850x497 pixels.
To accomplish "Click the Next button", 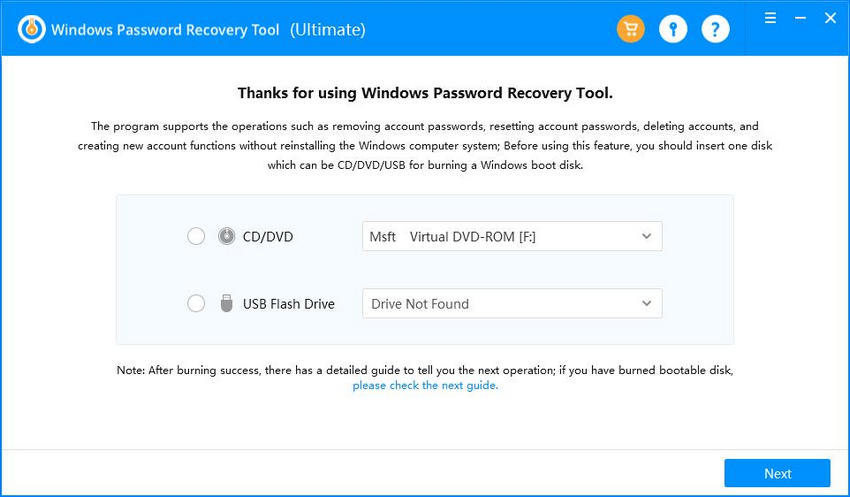I will tap(777, 473).
